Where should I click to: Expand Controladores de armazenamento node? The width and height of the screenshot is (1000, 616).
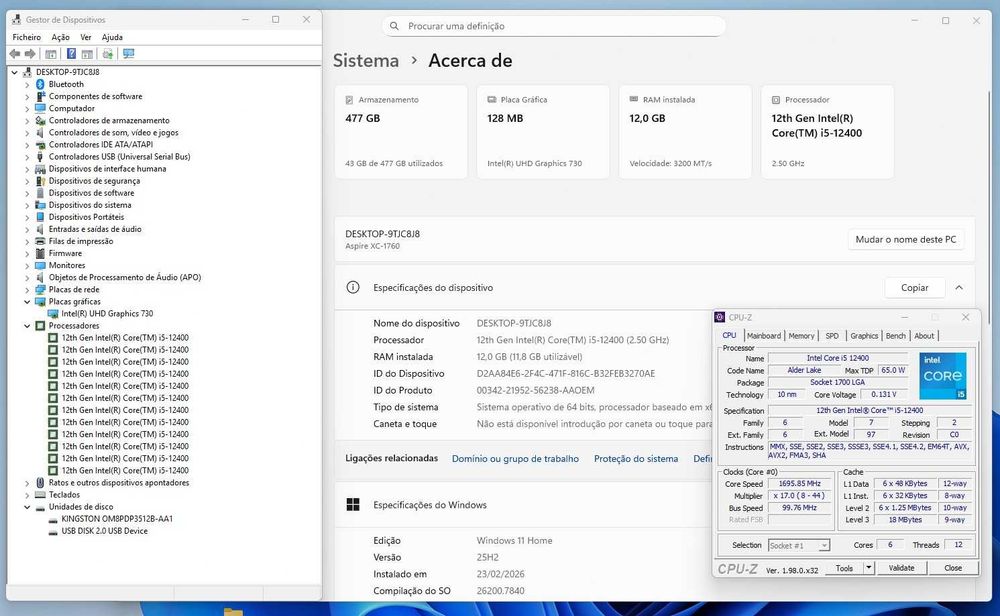pyautogui.click(x=27, y=121)
